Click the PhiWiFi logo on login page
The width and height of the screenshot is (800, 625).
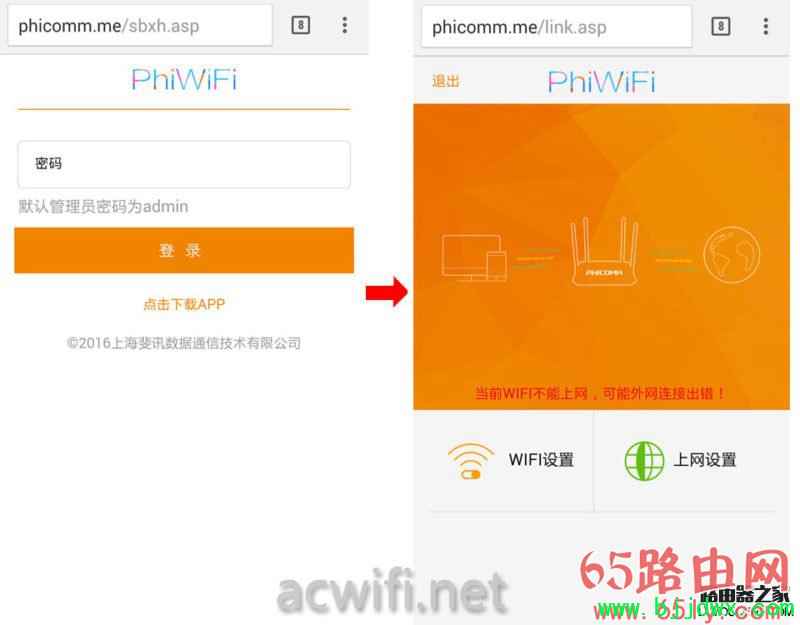pos(184,80)
